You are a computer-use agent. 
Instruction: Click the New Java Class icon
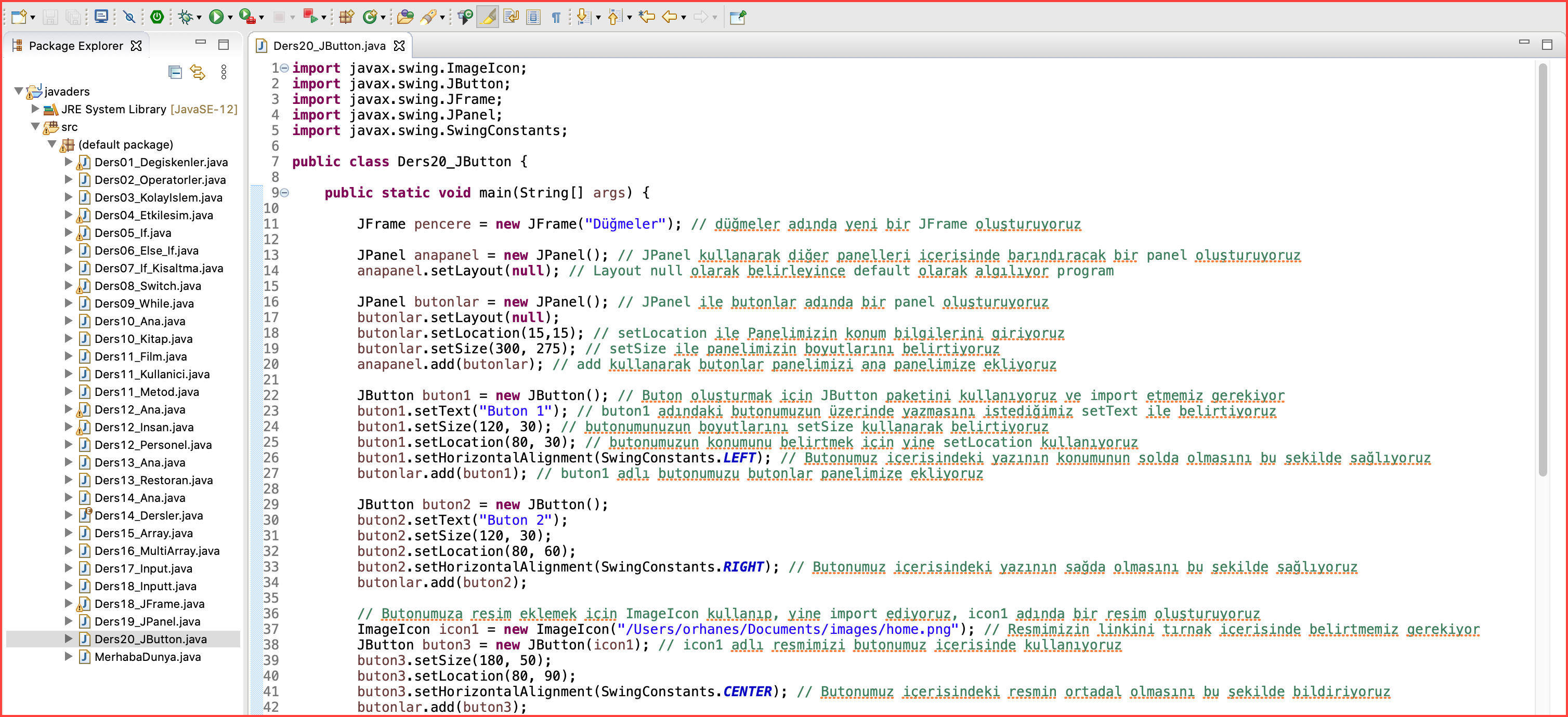click(x=370, y=17)
